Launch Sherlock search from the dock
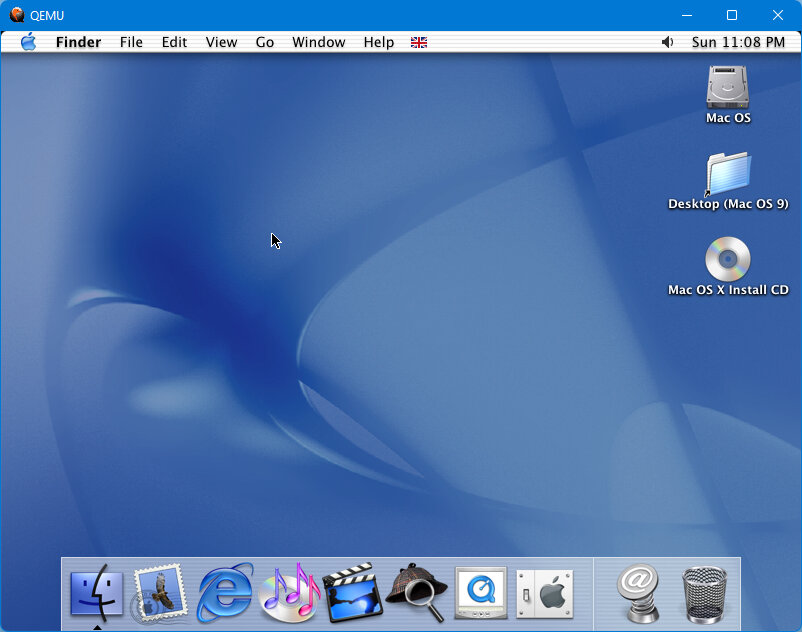Viewport: 802px width, 632px height. 416,592
